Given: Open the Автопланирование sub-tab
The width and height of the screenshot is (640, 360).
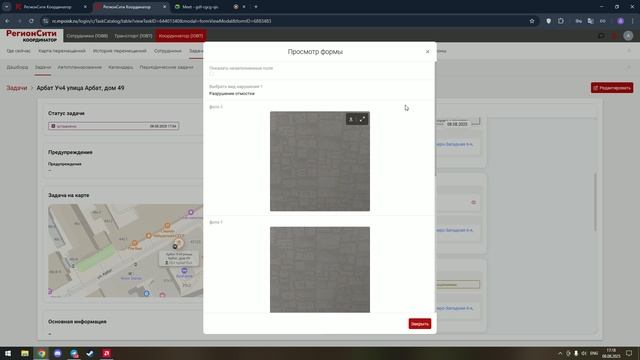Looking at the screenshot, I should point(80,67).
